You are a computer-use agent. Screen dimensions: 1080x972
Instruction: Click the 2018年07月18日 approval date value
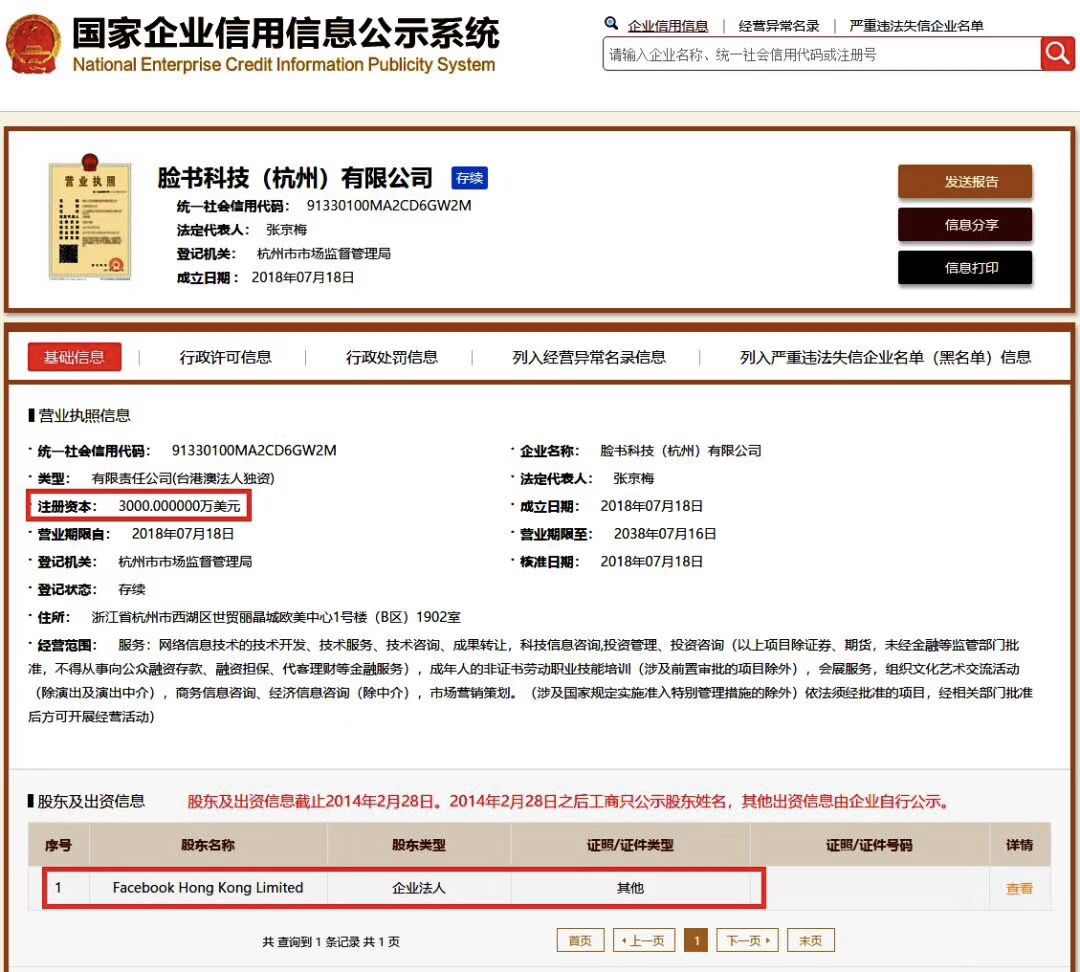tap(651, 561)
